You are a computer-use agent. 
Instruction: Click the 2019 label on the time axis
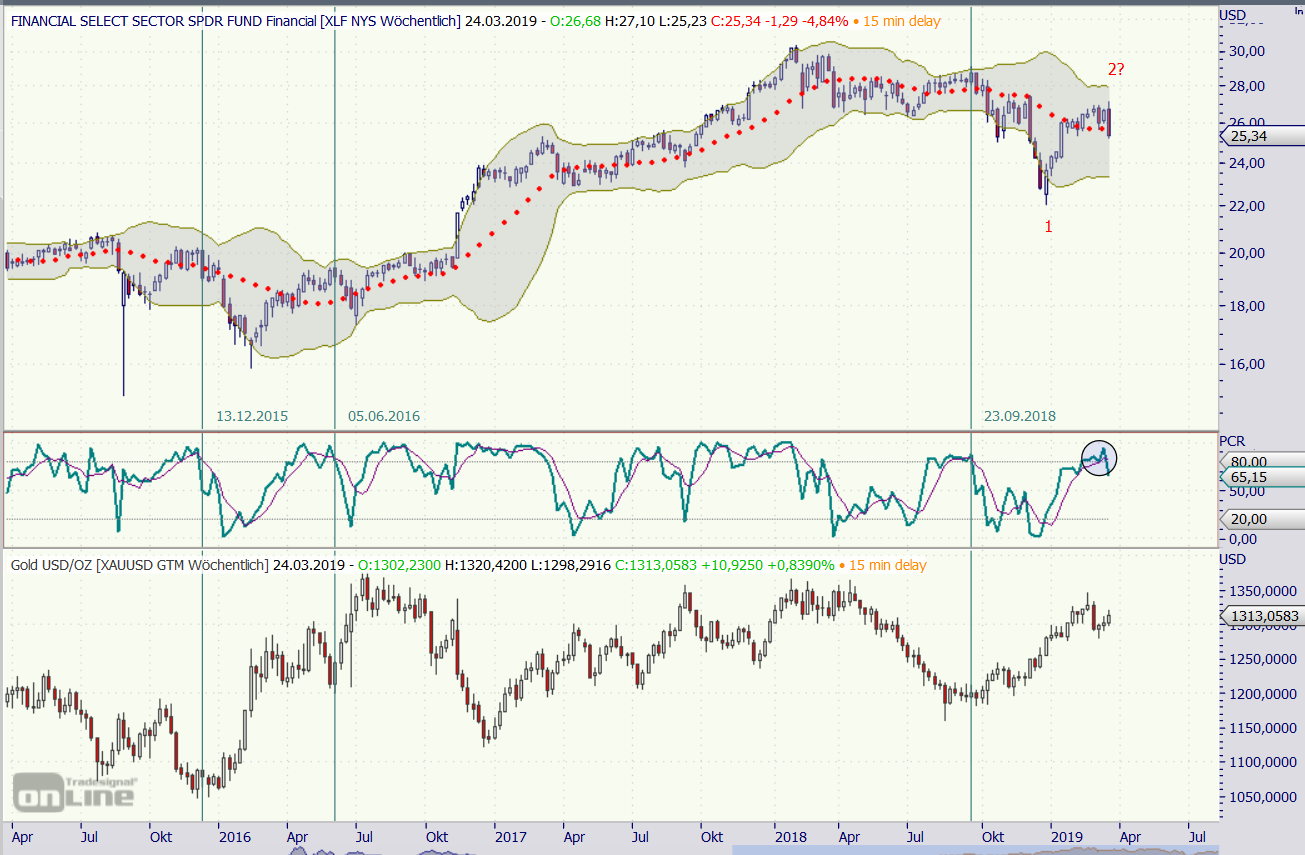(1067, 835)
